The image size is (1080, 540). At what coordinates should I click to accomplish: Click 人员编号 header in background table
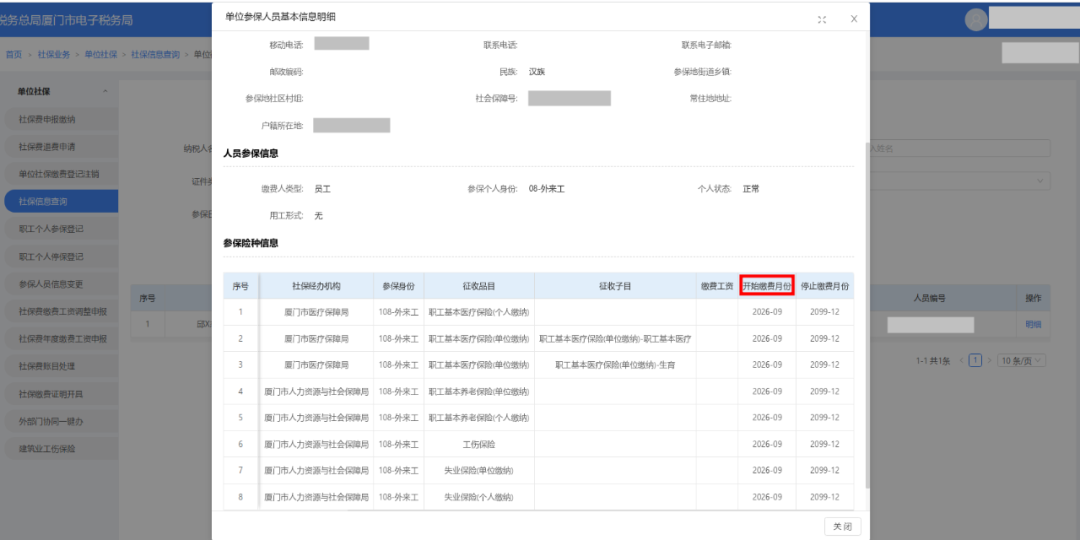coord(928,298)
